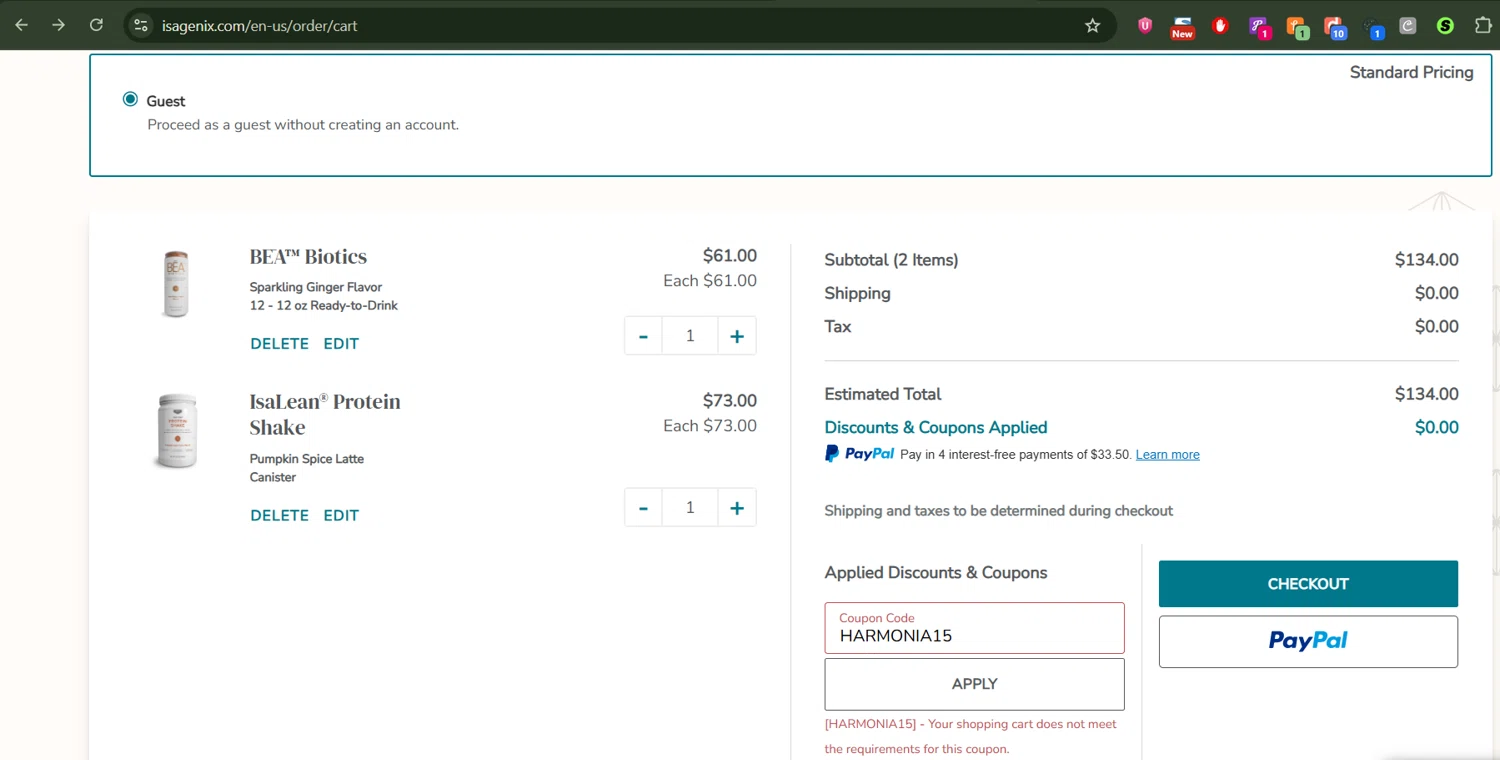Select the Guest radio option
This screenshot has width=1500, height=760.
(x=130, y=99)
